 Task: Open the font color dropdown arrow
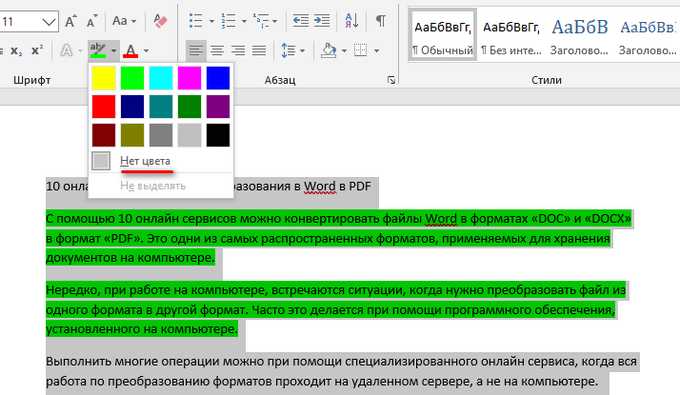coord(146,51)
